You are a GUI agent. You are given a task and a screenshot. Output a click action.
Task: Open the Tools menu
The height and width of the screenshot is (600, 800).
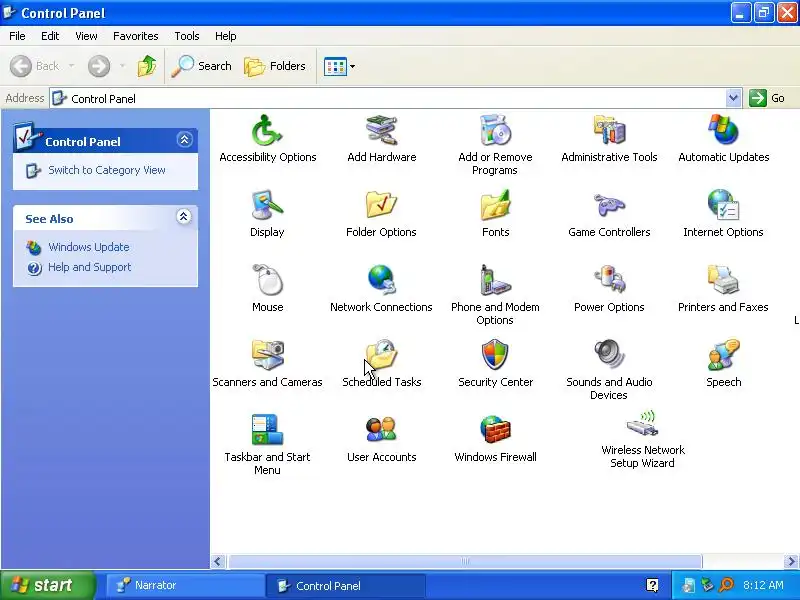187,36
